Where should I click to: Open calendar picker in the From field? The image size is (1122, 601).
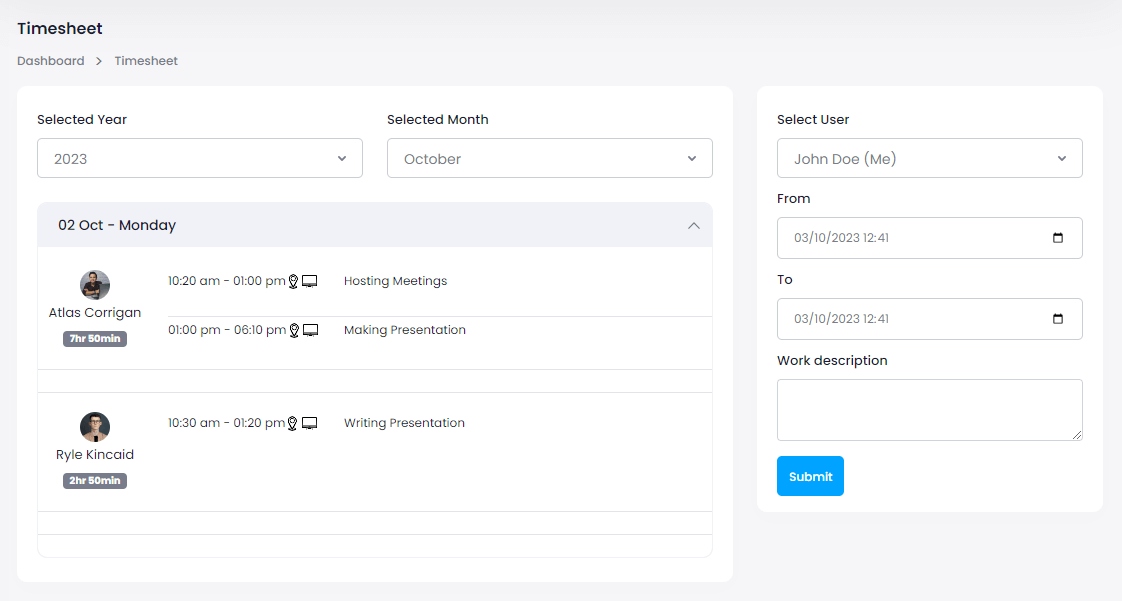point(1058,238)
